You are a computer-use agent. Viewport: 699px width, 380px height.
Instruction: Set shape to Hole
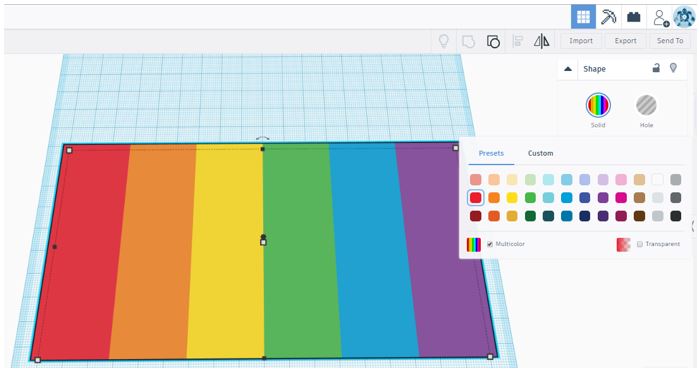click(646, 106)
